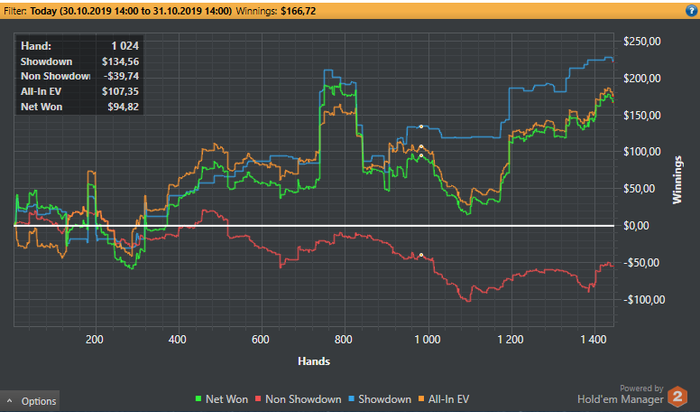The width and height of the screenshot is (700, 412).
Task: Click the 1 000 hands x-axis label
Action: pos(427,340)
